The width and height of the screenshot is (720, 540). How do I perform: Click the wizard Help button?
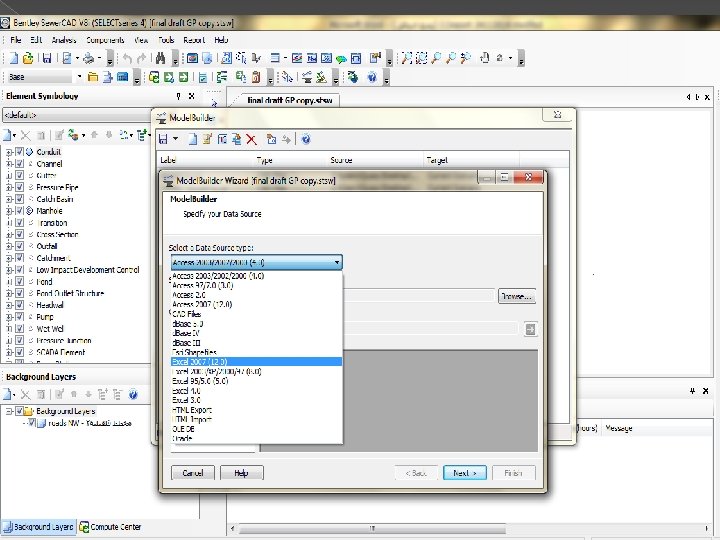[x=242, y=473]
